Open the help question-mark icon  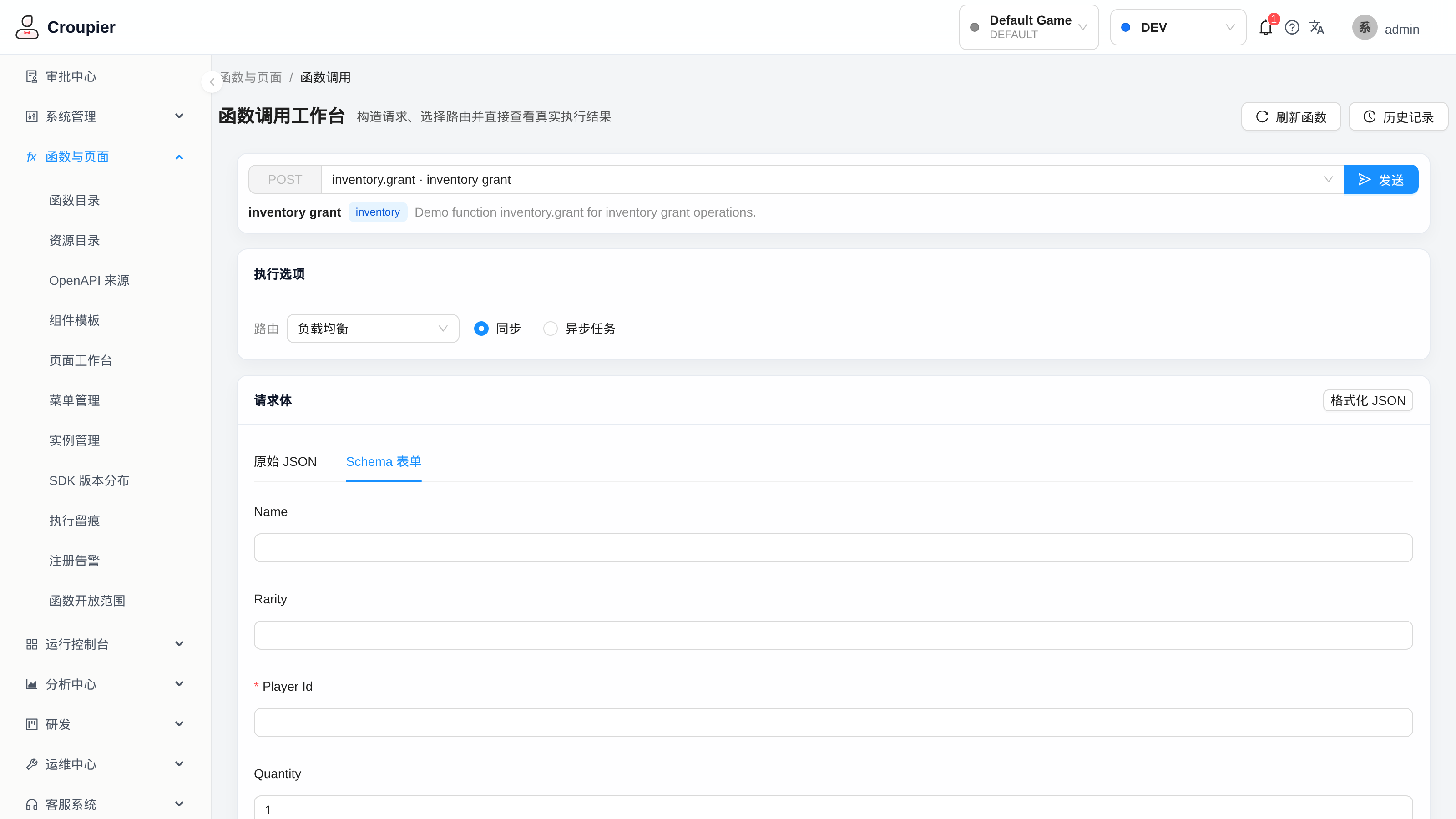point(1292,28)
